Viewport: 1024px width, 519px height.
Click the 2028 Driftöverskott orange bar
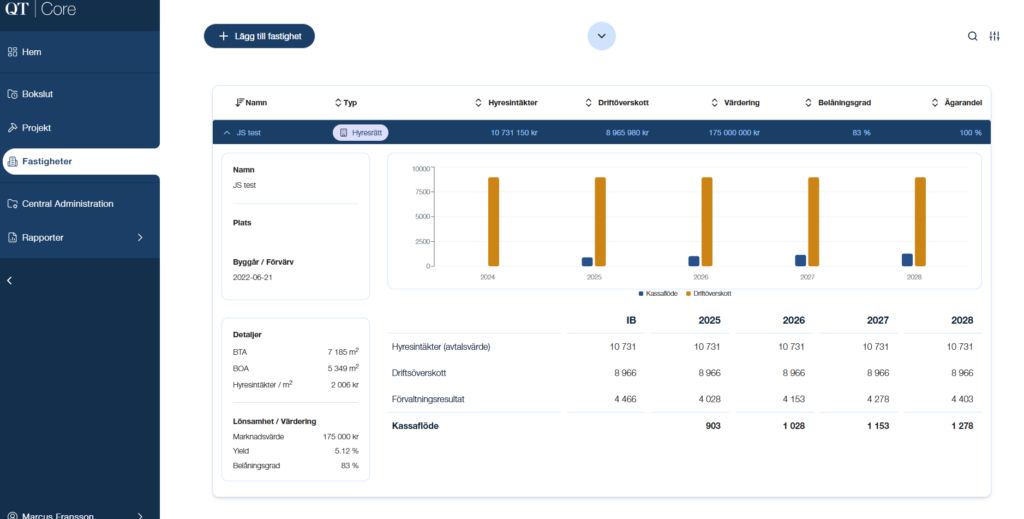point(920,221)
